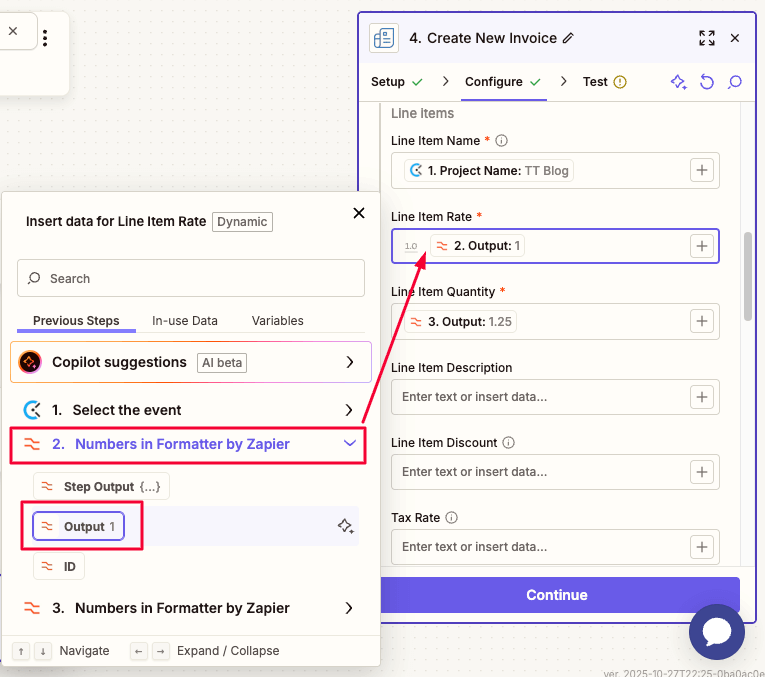
Task: Rename step via pencil edit icon
Action: [x=568, y=38]
